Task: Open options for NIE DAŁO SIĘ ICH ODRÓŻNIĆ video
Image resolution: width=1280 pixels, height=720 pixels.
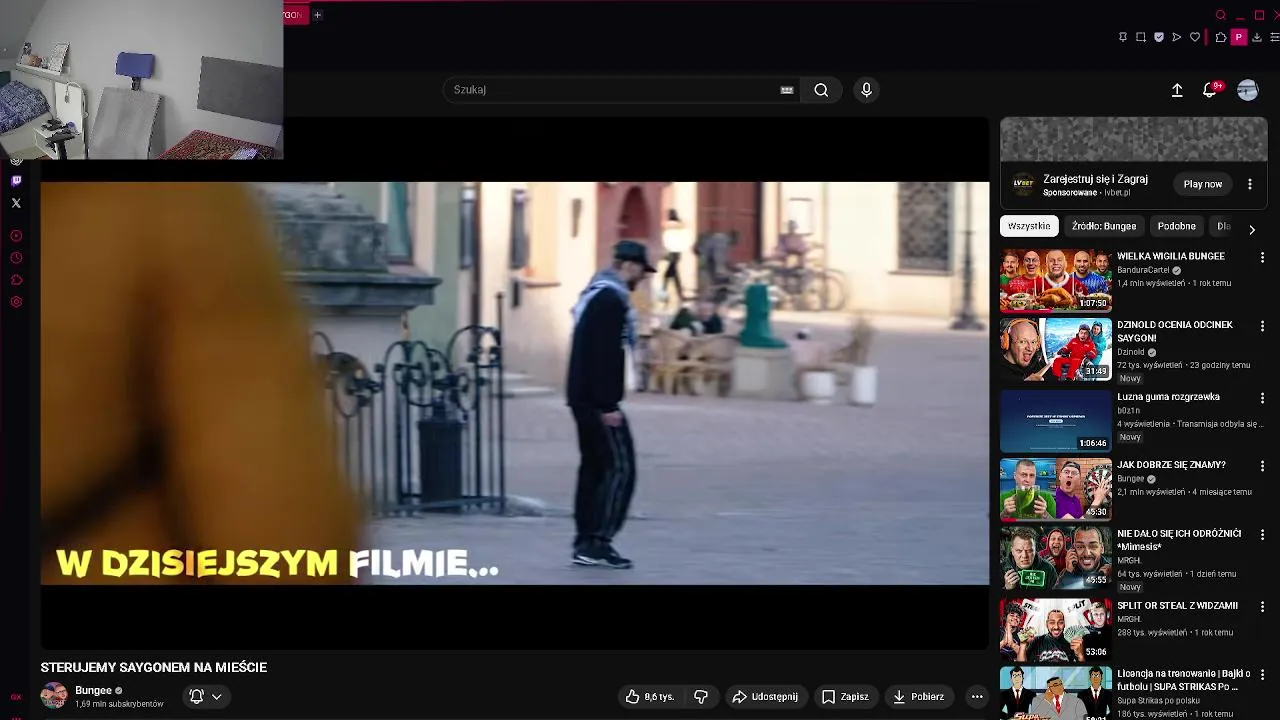Action: pyautogui.click(x=1262, y=535)
